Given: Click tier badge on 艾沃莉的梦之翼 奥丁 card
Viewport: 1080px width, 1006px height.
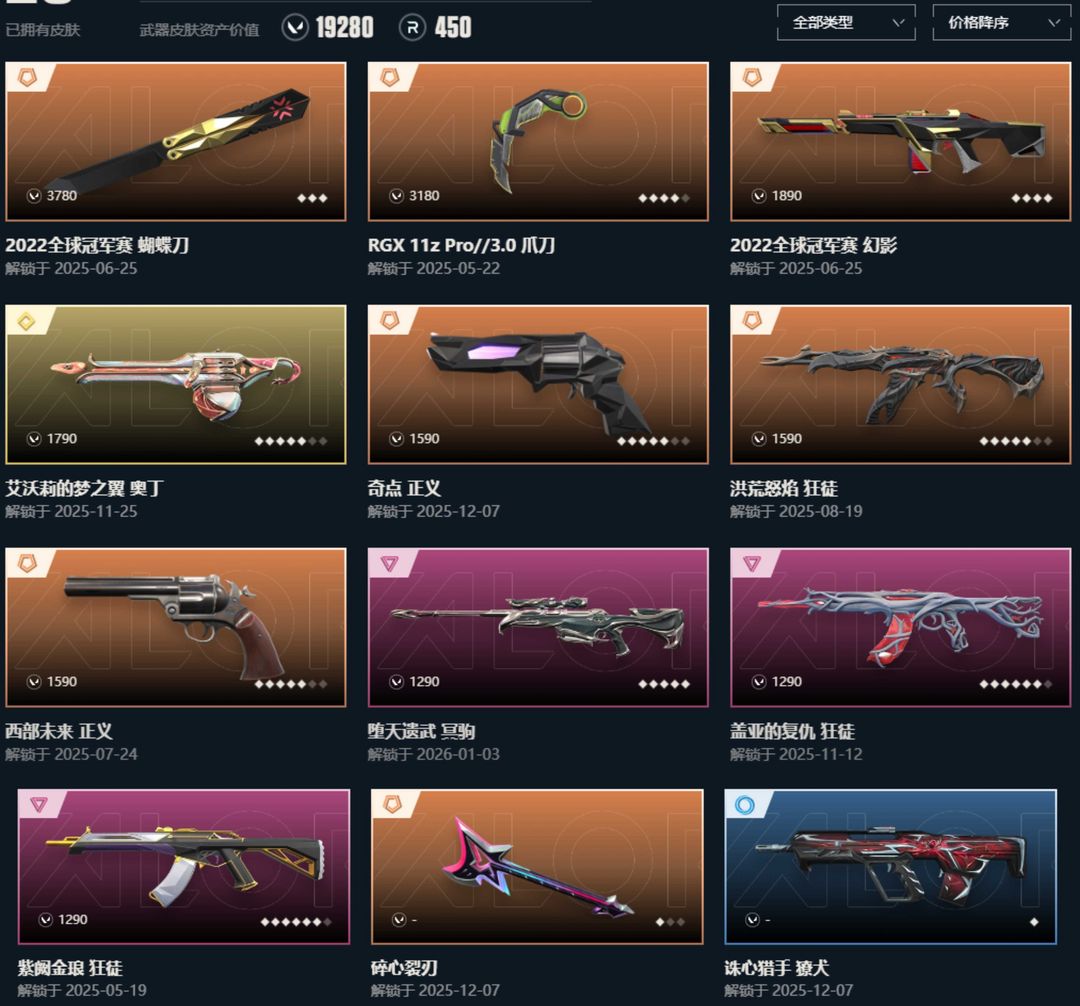Looking at the screenshot, I should click(x=26, y=321).
